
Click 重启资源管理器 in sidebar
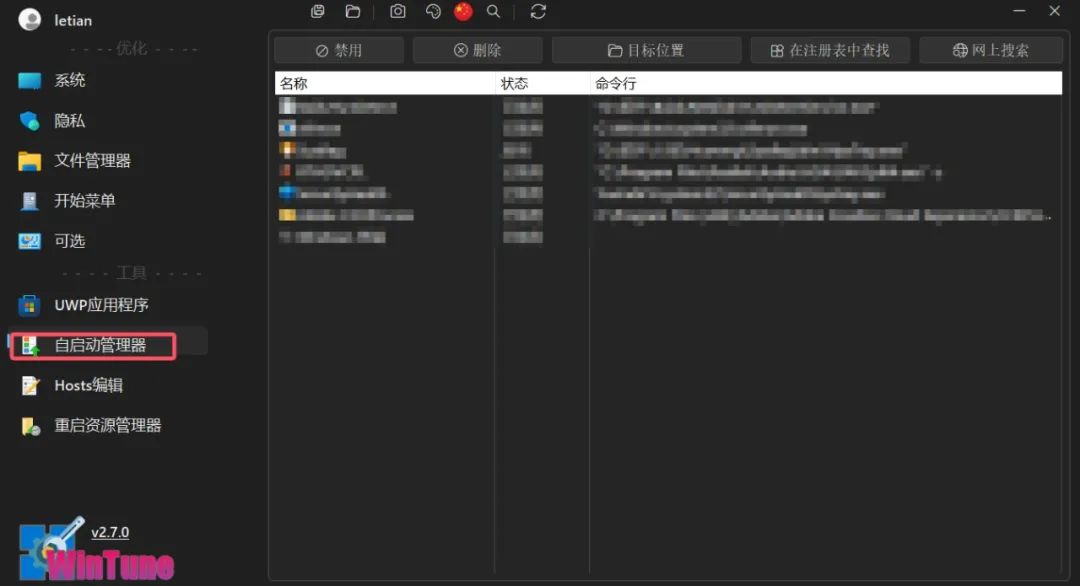point(107,426)
